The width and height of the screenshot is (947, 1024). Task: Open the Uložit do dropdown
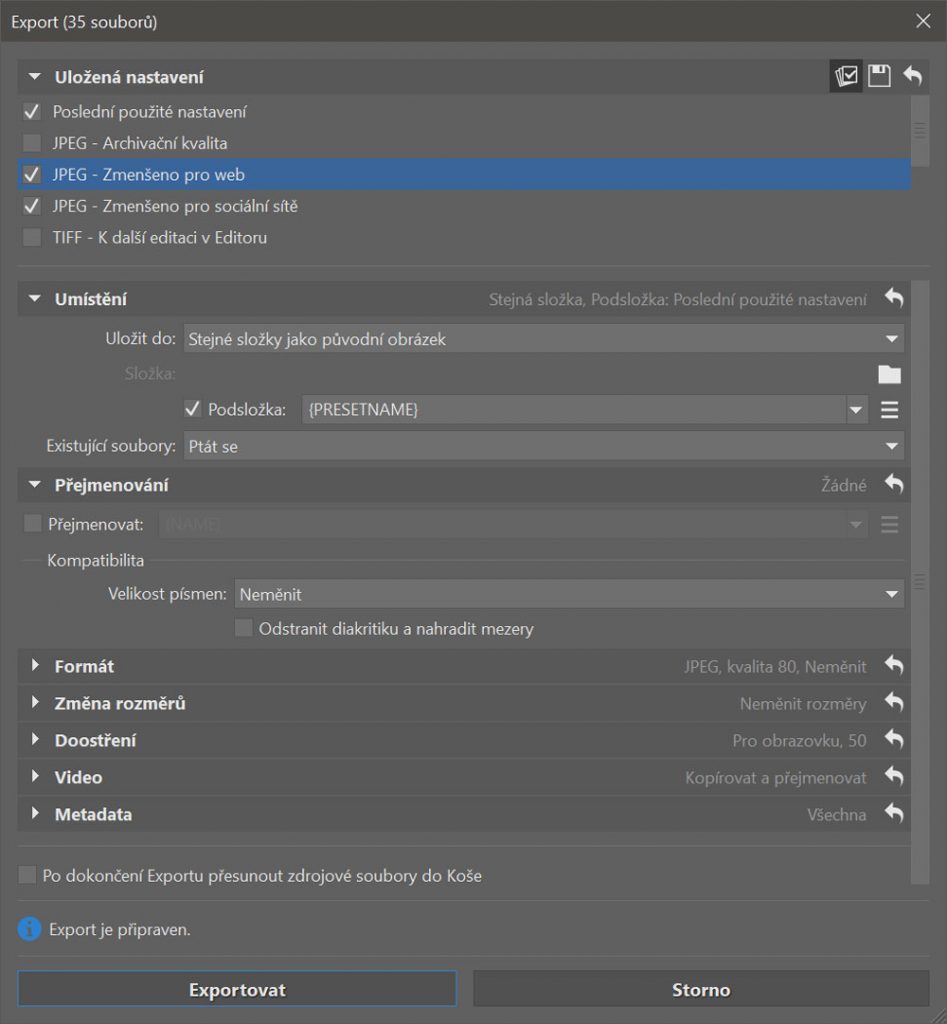pyautogui.click(x=543, y=339)
